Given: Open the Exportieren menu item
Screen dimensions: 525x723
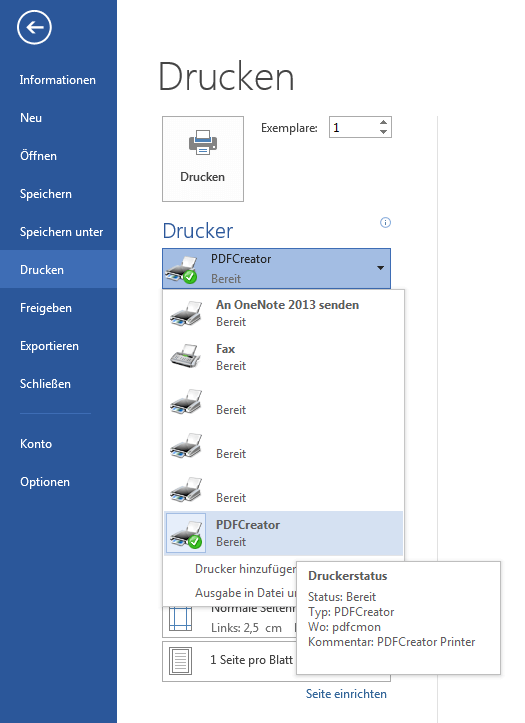Looking at the screenshot, I should pos(49,346).
